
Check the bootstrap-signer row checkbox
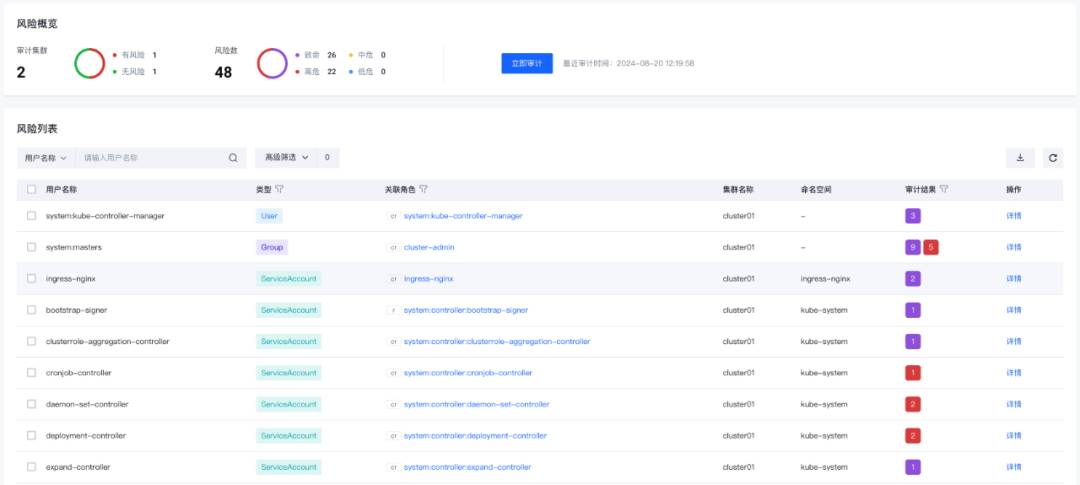tap(32, 310)
